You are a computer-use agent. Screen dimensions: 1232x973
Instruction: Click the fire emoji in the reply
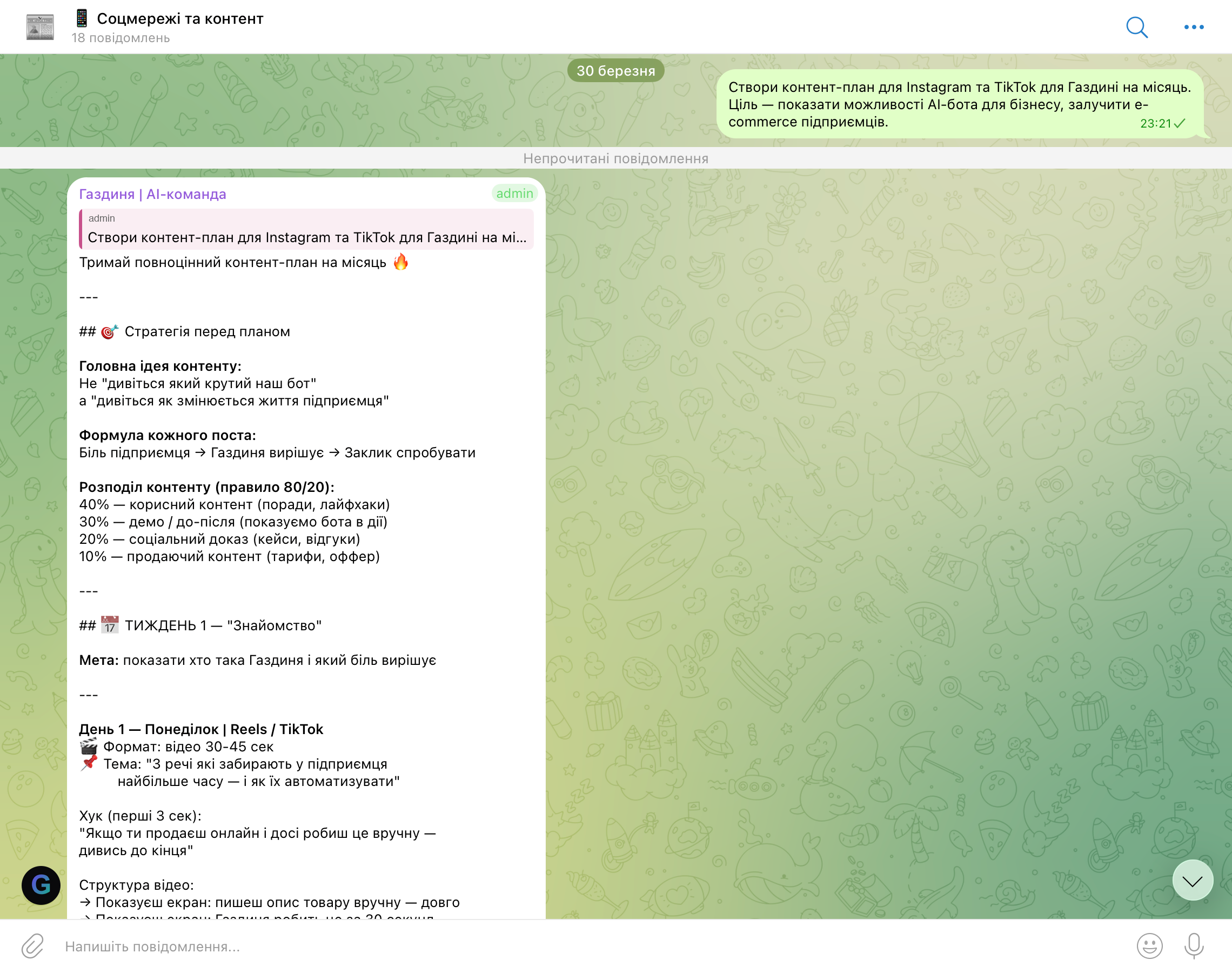coord(401,262)
